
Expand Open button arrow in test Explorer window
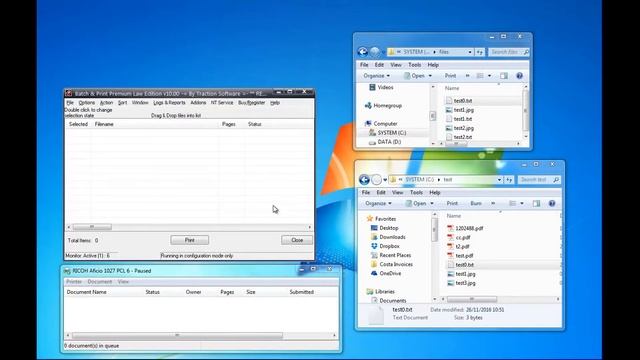(x=432, y=203)
